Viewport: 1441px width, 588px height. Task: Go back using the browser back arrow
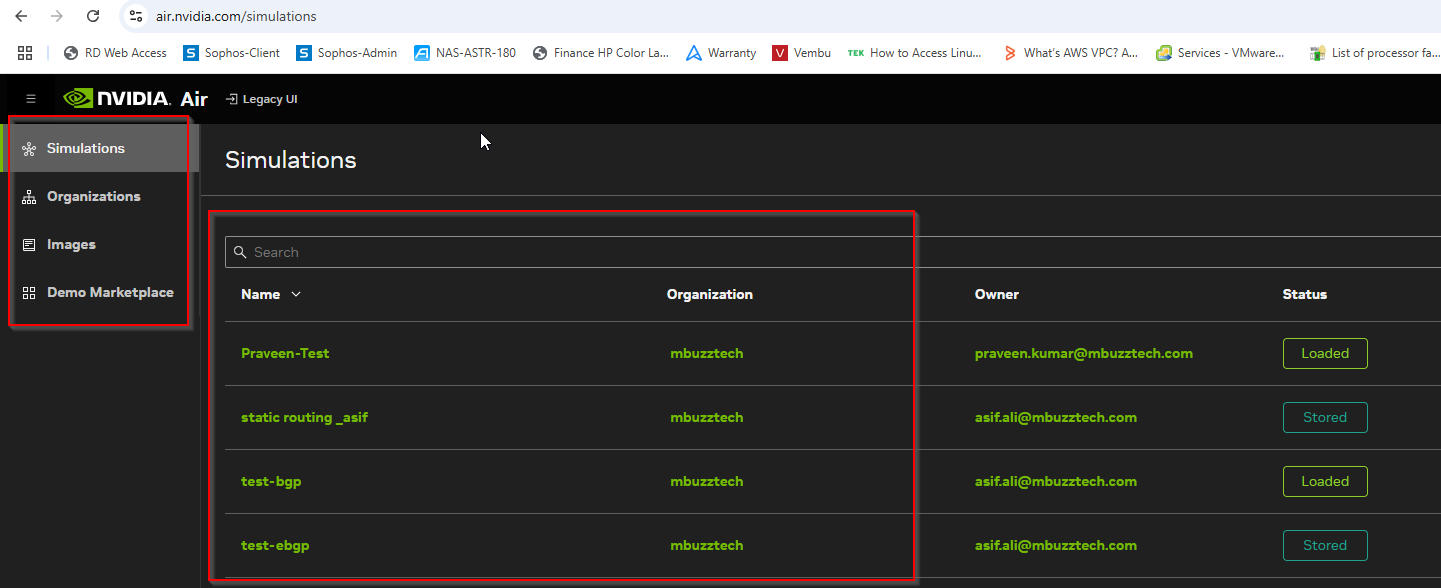[21, 16]
